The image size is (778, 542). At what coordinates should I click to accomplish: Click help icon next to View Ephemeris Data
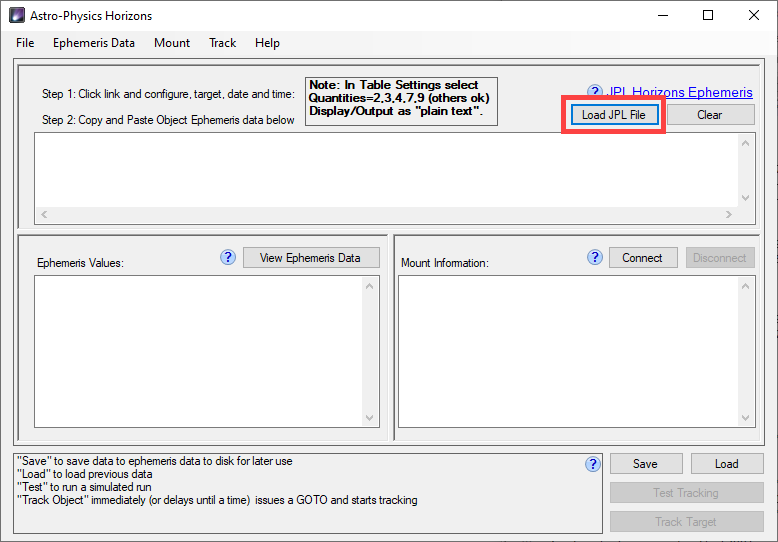tap(228, 257)
